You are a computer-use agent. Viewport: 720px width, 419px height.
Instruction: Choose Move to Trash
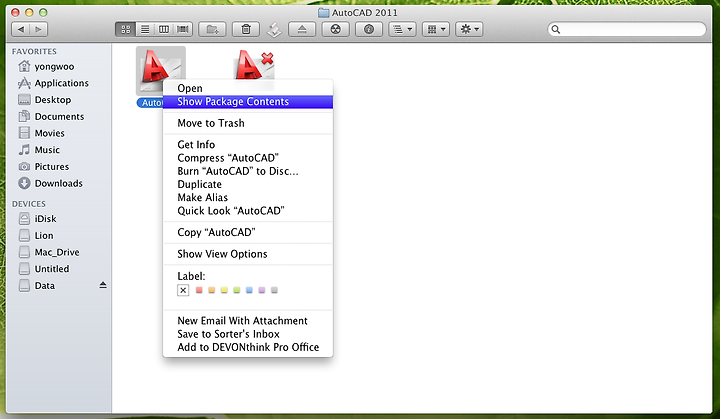[248, 123]
